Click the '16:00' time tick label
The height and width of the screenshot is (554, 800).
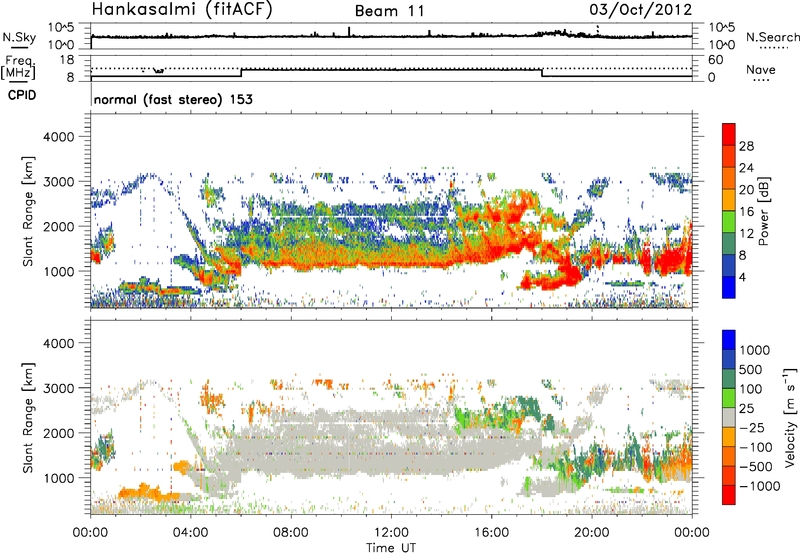[491, 533]
